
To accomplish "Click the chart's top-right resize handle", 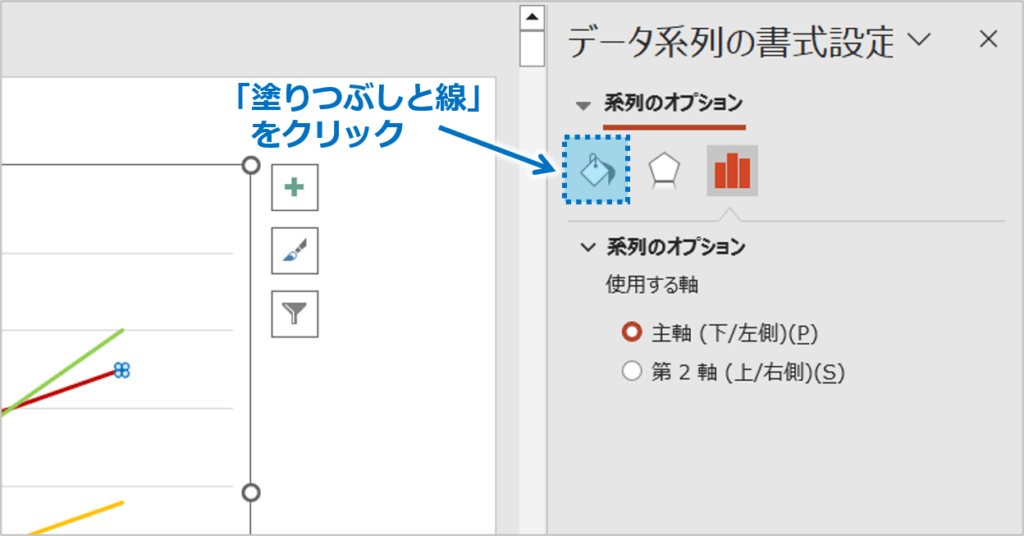I will click(251, 165).
